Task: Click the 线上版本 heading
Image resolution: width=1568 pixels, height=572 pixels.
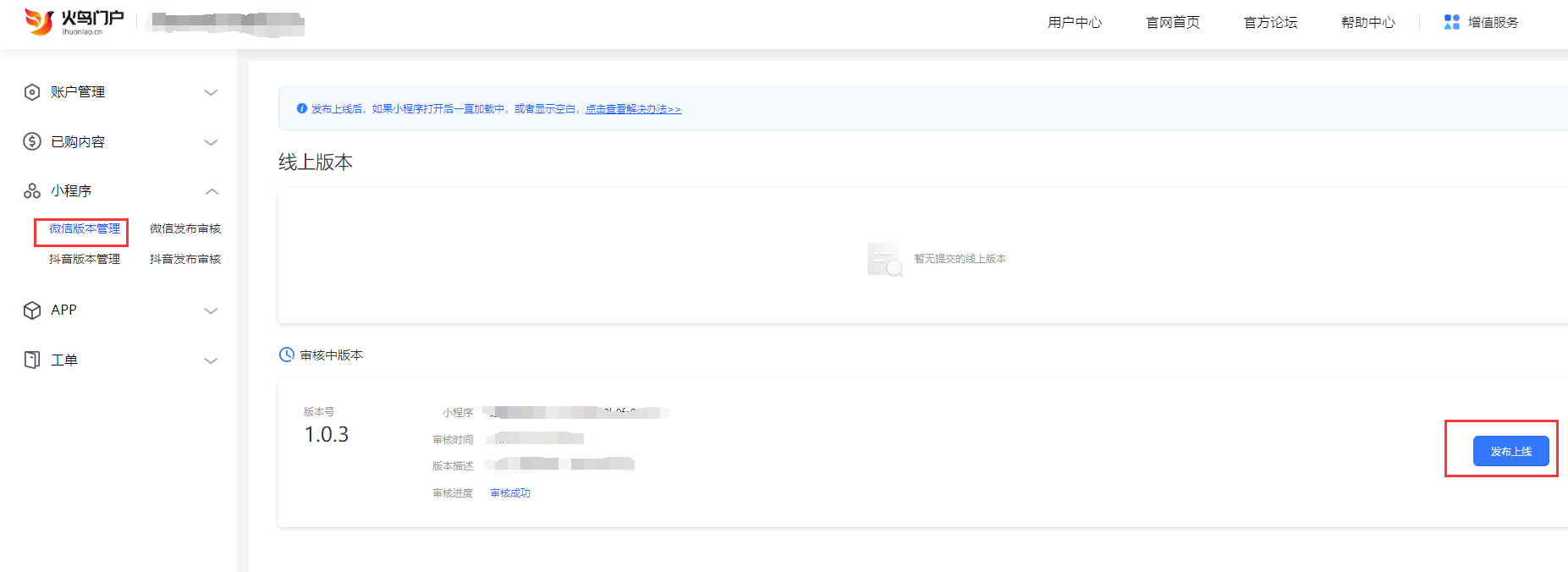Action: (316, 162)
